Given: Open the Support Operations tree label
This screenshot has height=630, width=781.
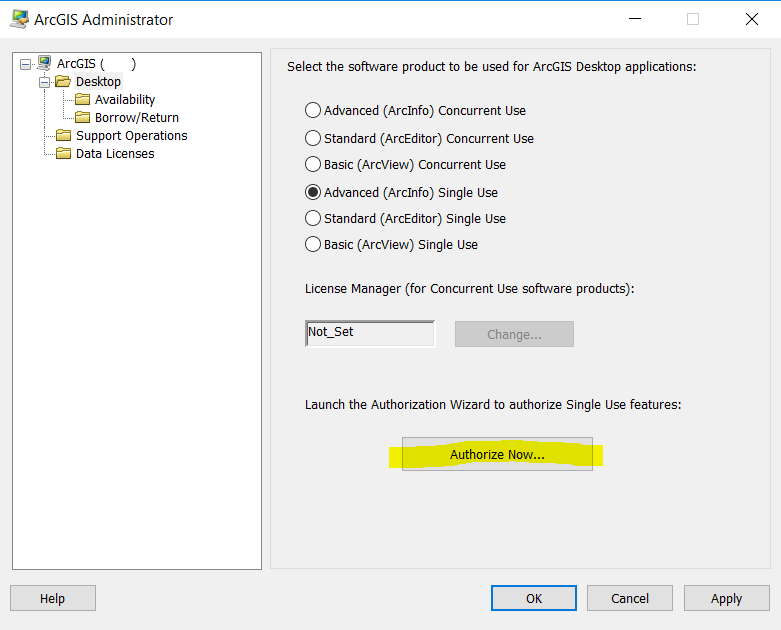Looking at the screenshot, I should point(131,135).
